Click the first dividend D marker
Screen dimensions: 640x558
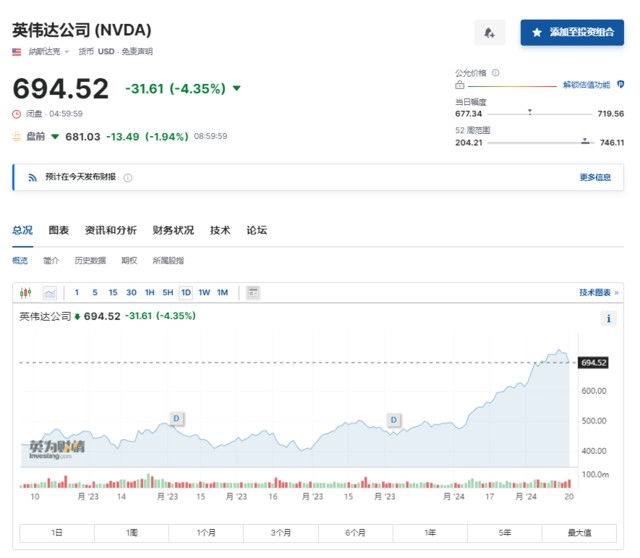(176, 417)
